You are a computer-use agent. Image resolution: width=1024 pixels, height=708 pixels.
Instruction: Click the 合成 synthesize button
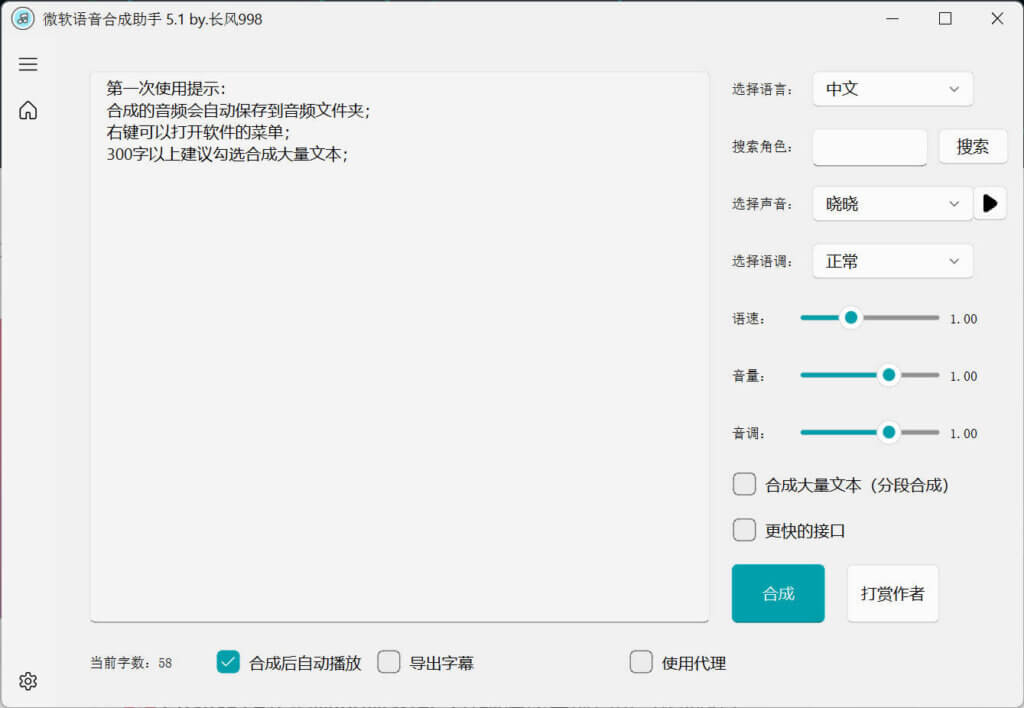point(778,593)
